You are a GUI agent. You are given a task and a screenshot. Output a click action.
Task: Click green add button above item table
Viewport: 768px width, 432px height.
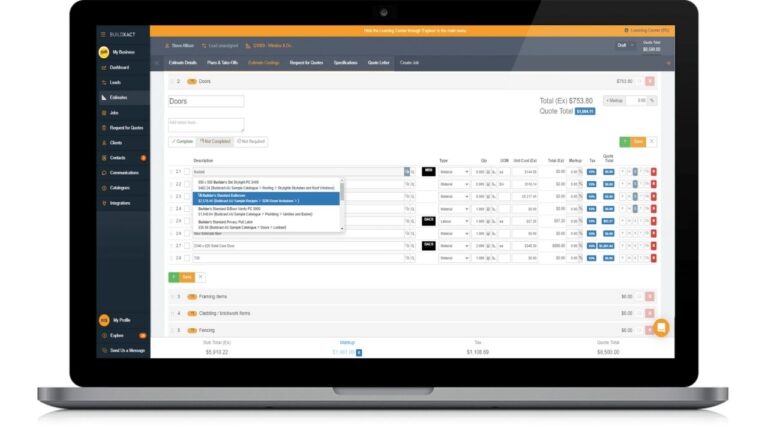pos(625,142)
